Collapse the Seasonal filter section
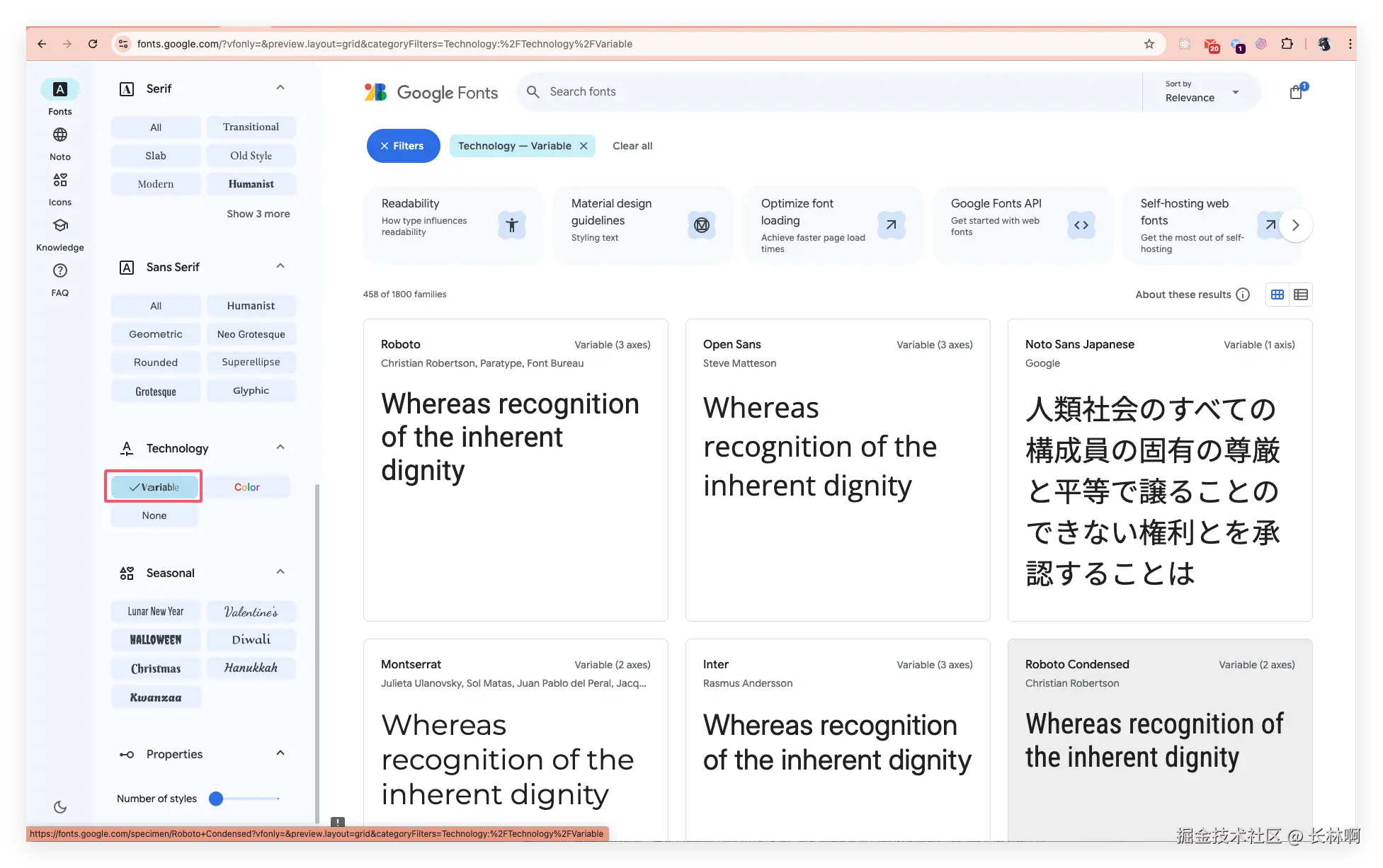The height and width of the screenshot is (868, 1383). tap(280, 572)
